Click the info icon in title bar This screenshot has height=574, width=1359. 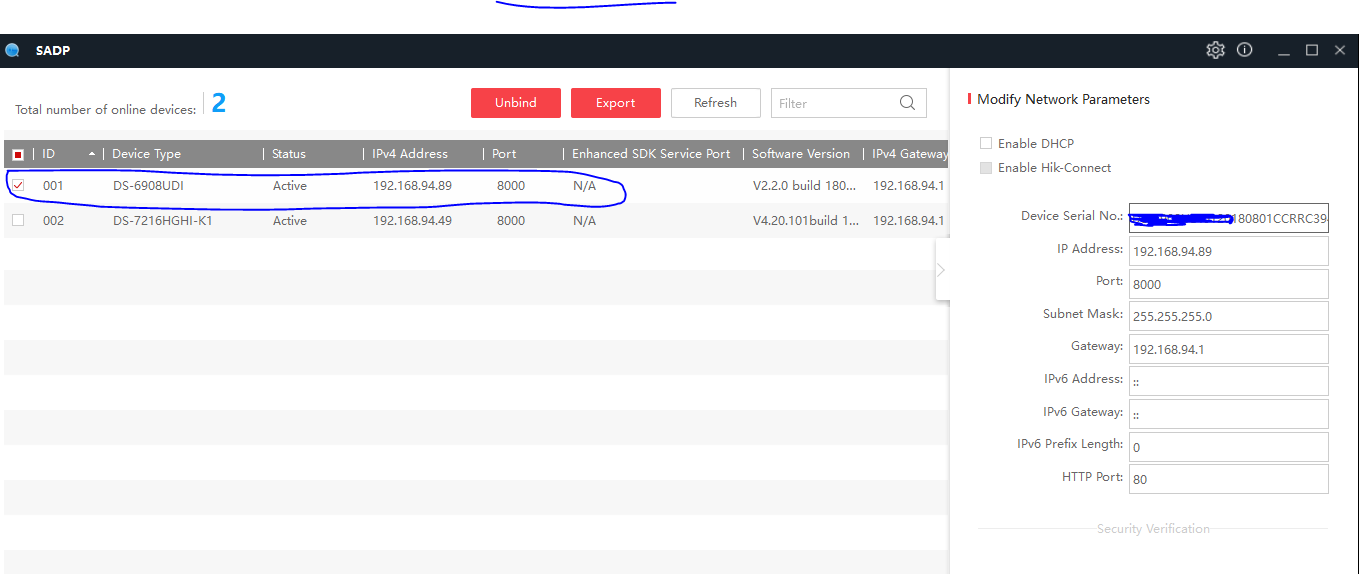click(x=1244, y=50)
